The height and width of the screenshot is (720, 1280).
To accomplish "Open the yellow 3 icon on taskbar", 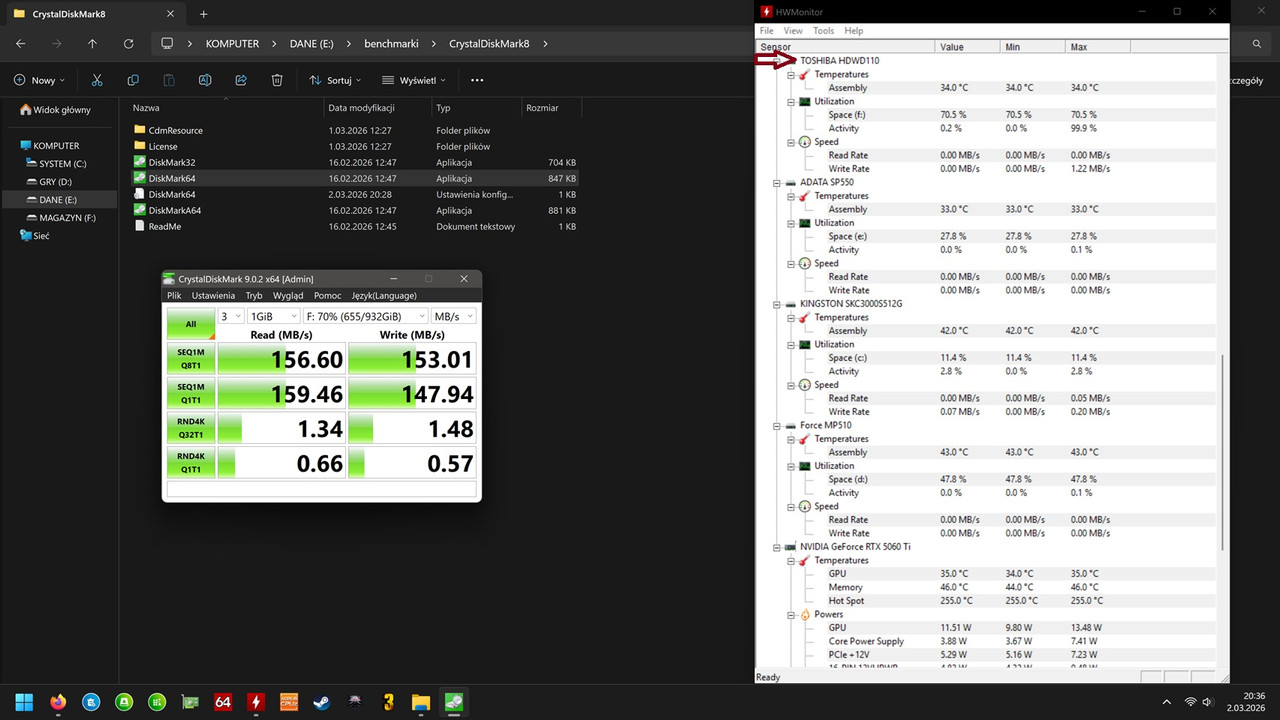I will click(388, 702).
